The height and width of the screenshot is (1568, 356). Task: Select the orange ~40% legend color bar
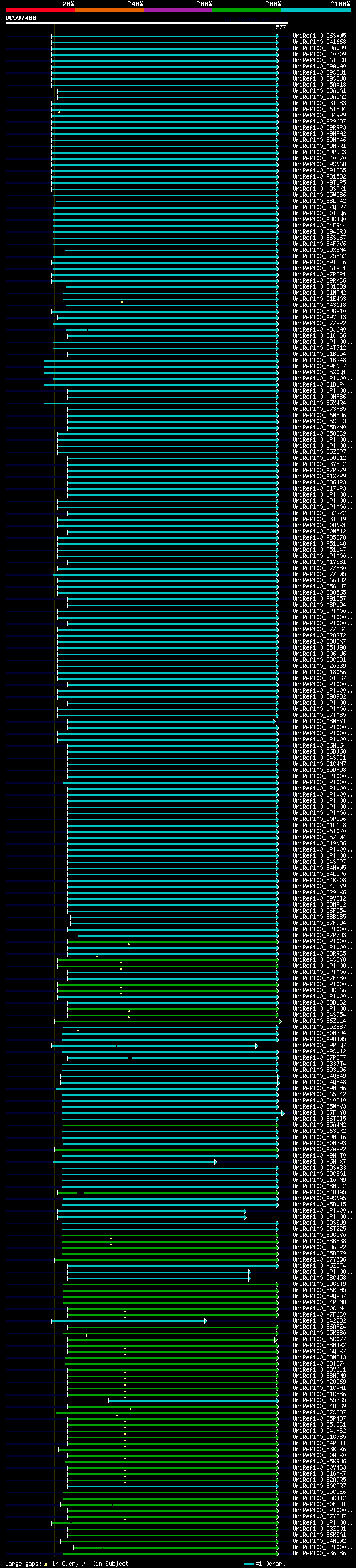click(110, 10)
